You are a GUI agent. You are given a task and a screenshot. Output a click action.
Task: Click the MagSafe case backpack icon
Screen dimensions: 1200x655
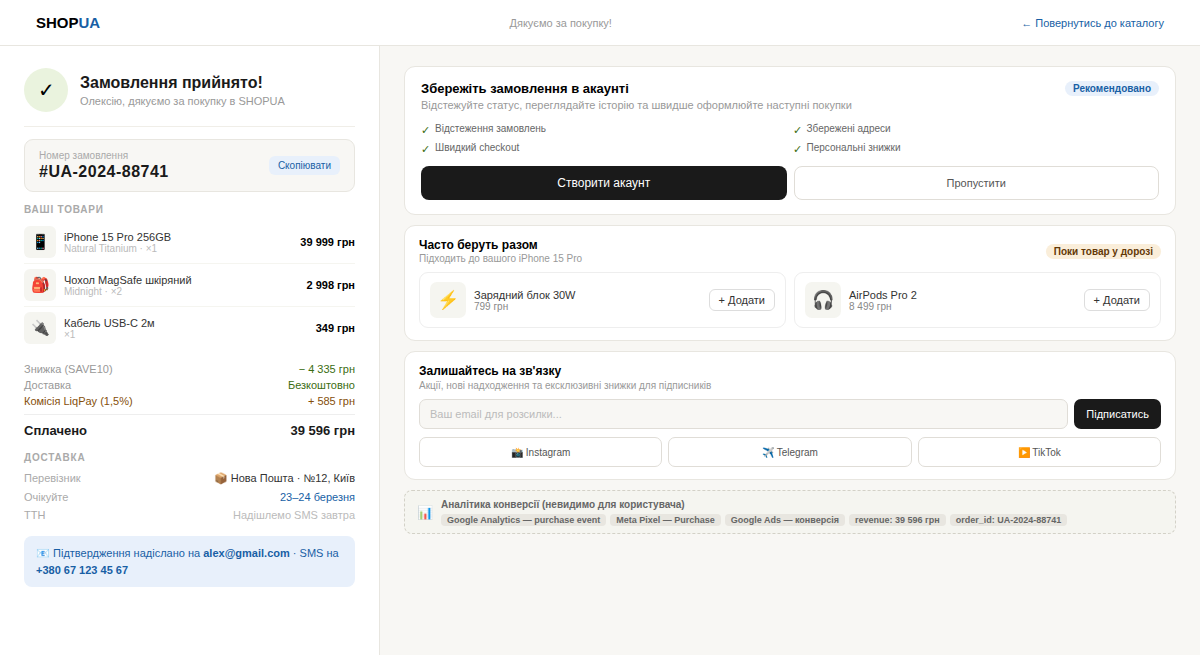(x=40, y=285)
